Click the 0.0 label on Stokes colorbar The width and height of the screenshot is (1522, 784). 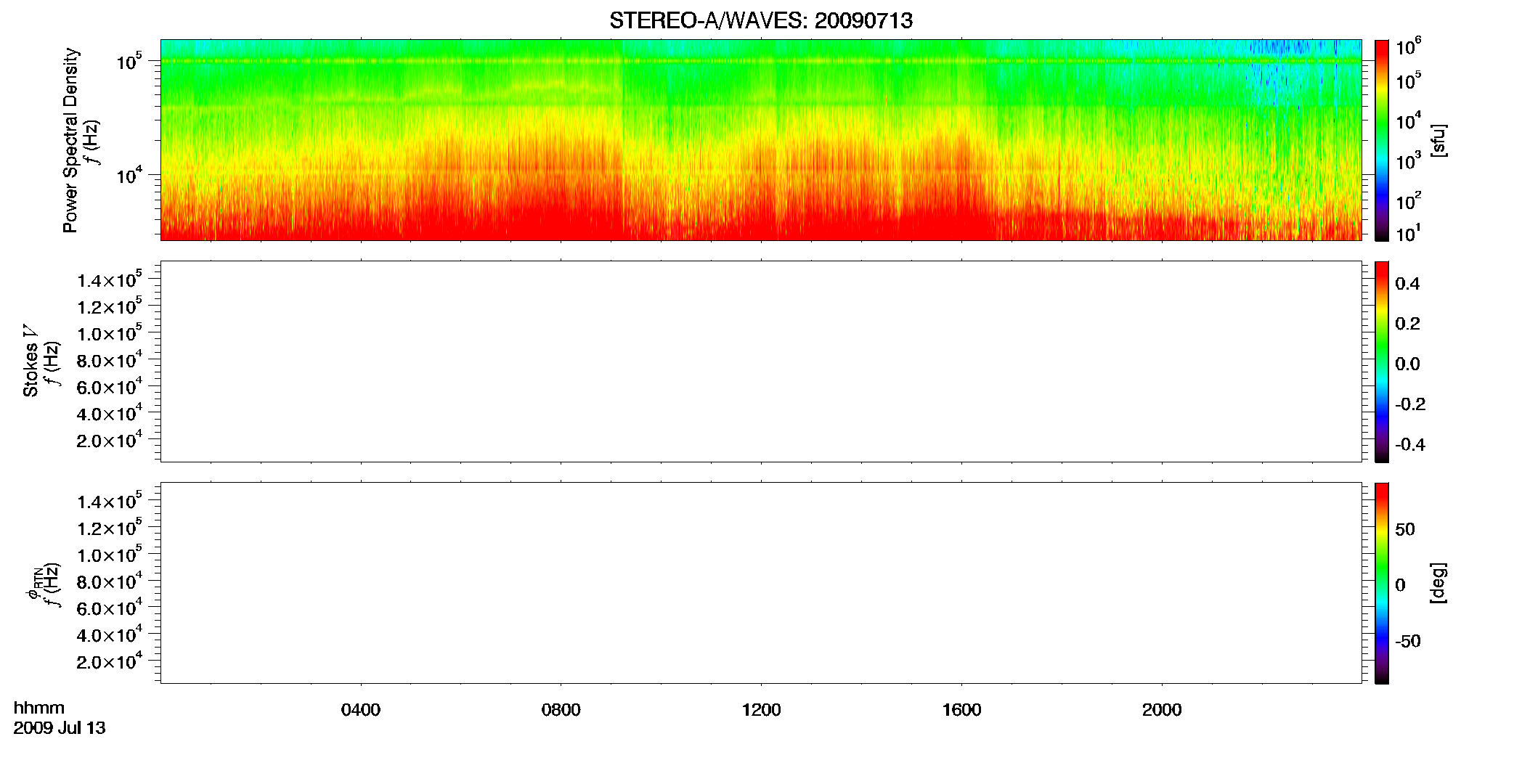pyautogui.click(x=1407, y=364)
